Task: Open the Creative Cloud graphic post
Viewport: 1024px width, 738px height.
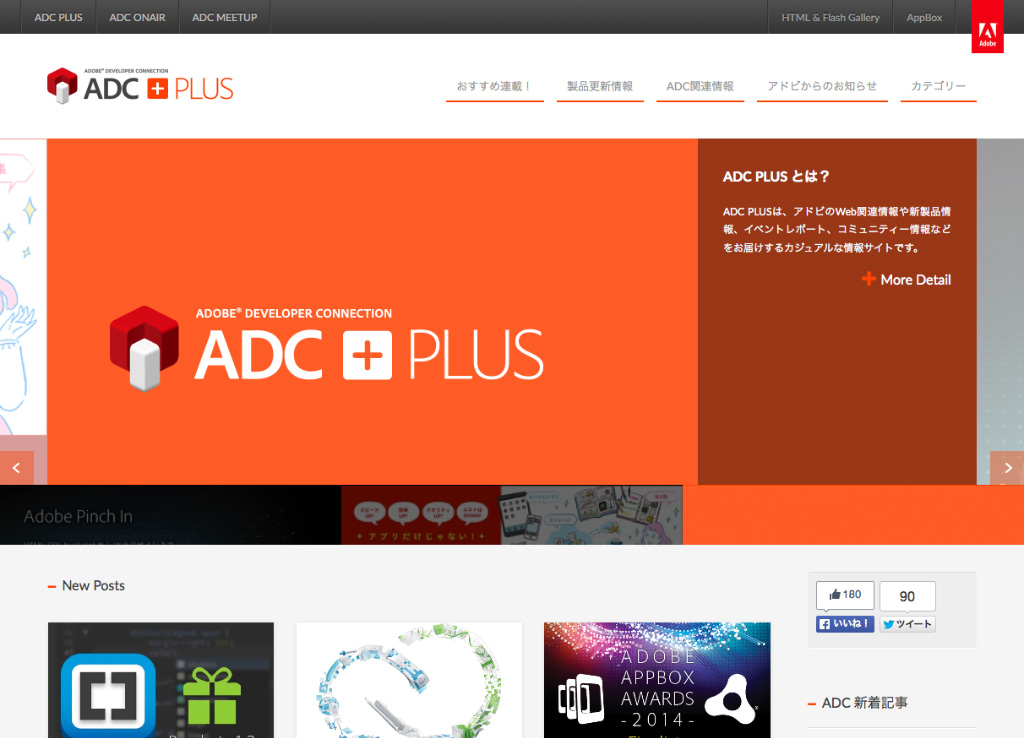Action: tap(409, 680)
